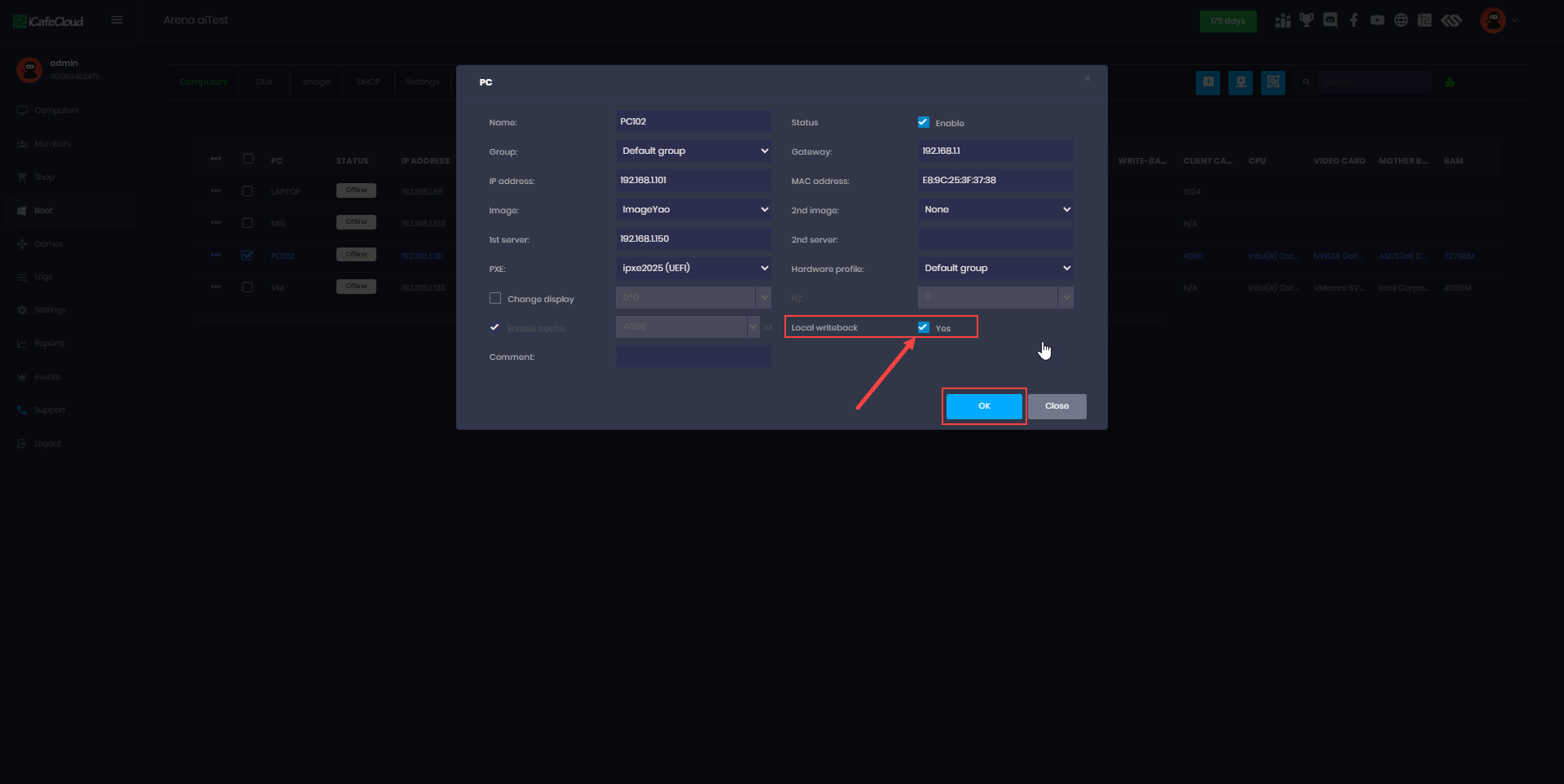Click the Close button in dialog

click(x=1057, y=406)
